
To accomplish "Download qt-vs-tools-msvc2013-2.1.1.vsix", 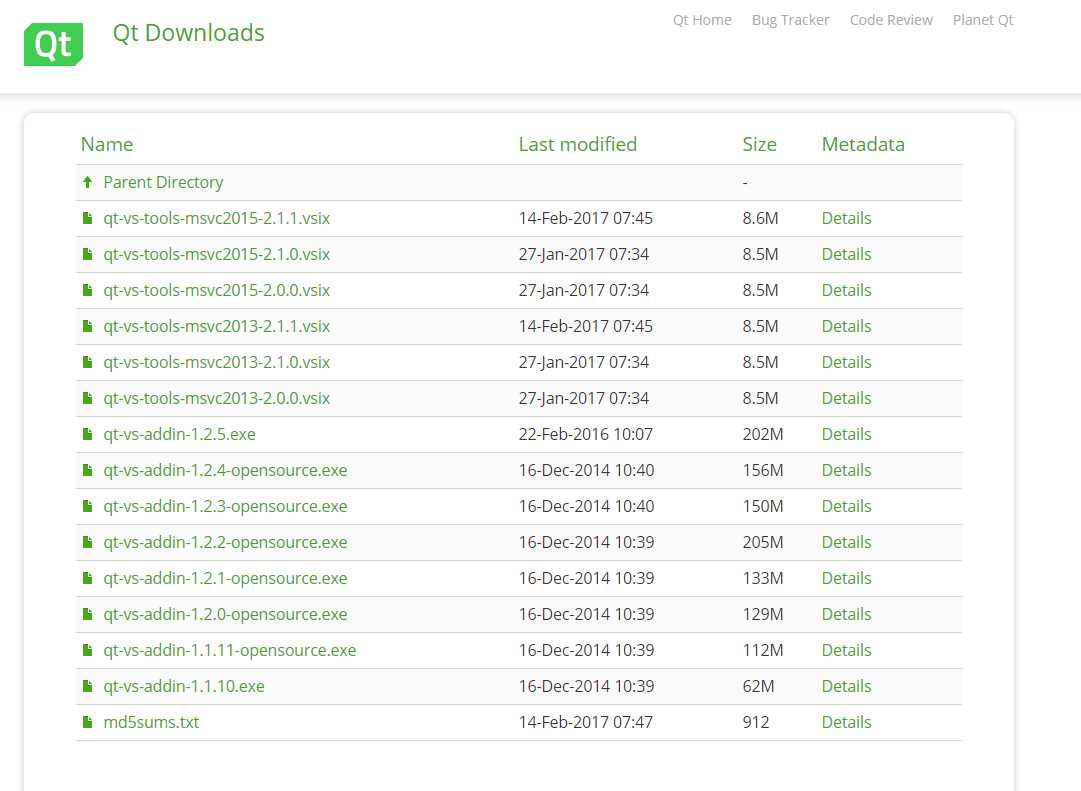I will pyautogui.click(x=216, y=326).
